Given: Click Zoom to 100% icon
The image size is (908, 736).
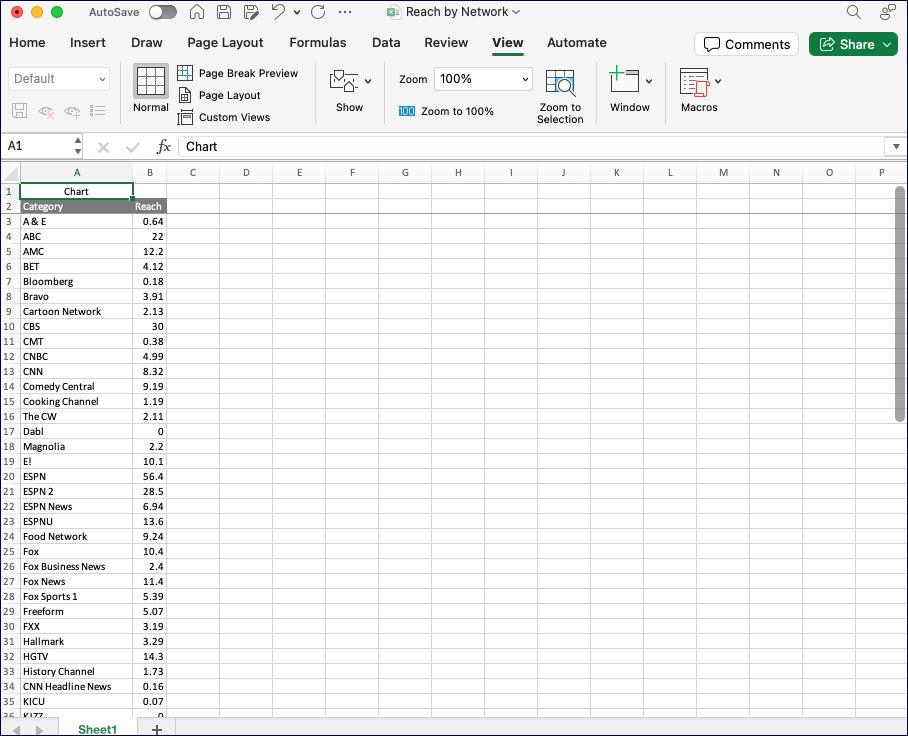Looking at the screenshot, I should pyautogui.click(x=406, y=110).
